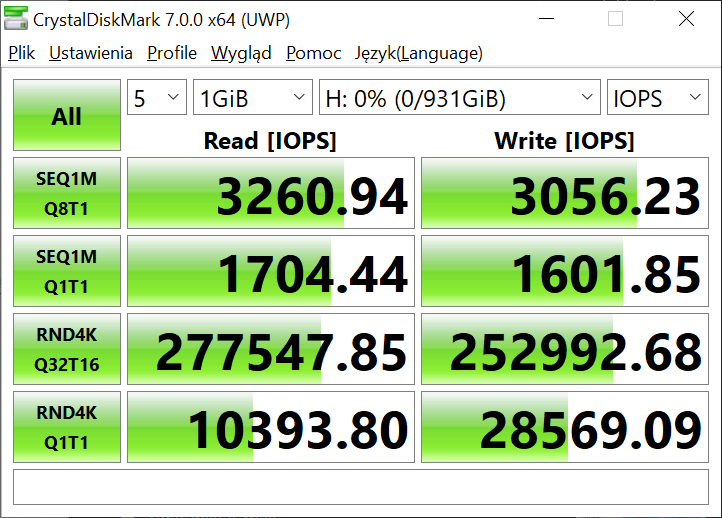Expand the 1GiB test size dropdown
The height and width of the screenshot is (518, 722).
(253, 98)
